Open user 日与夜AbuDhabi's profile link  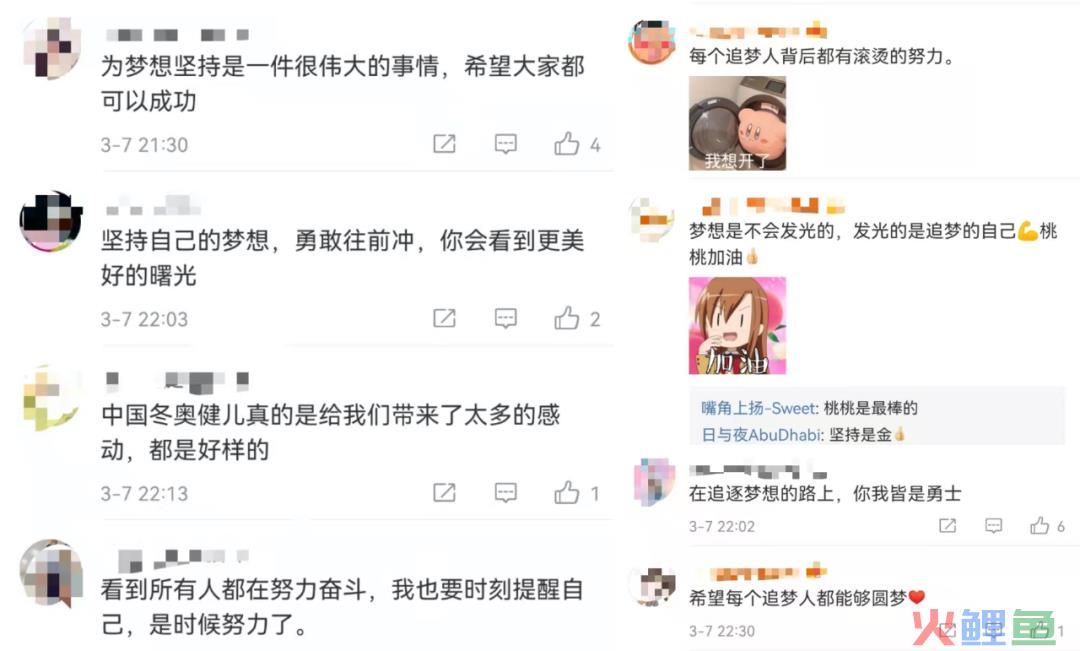(x=762, y=435)
